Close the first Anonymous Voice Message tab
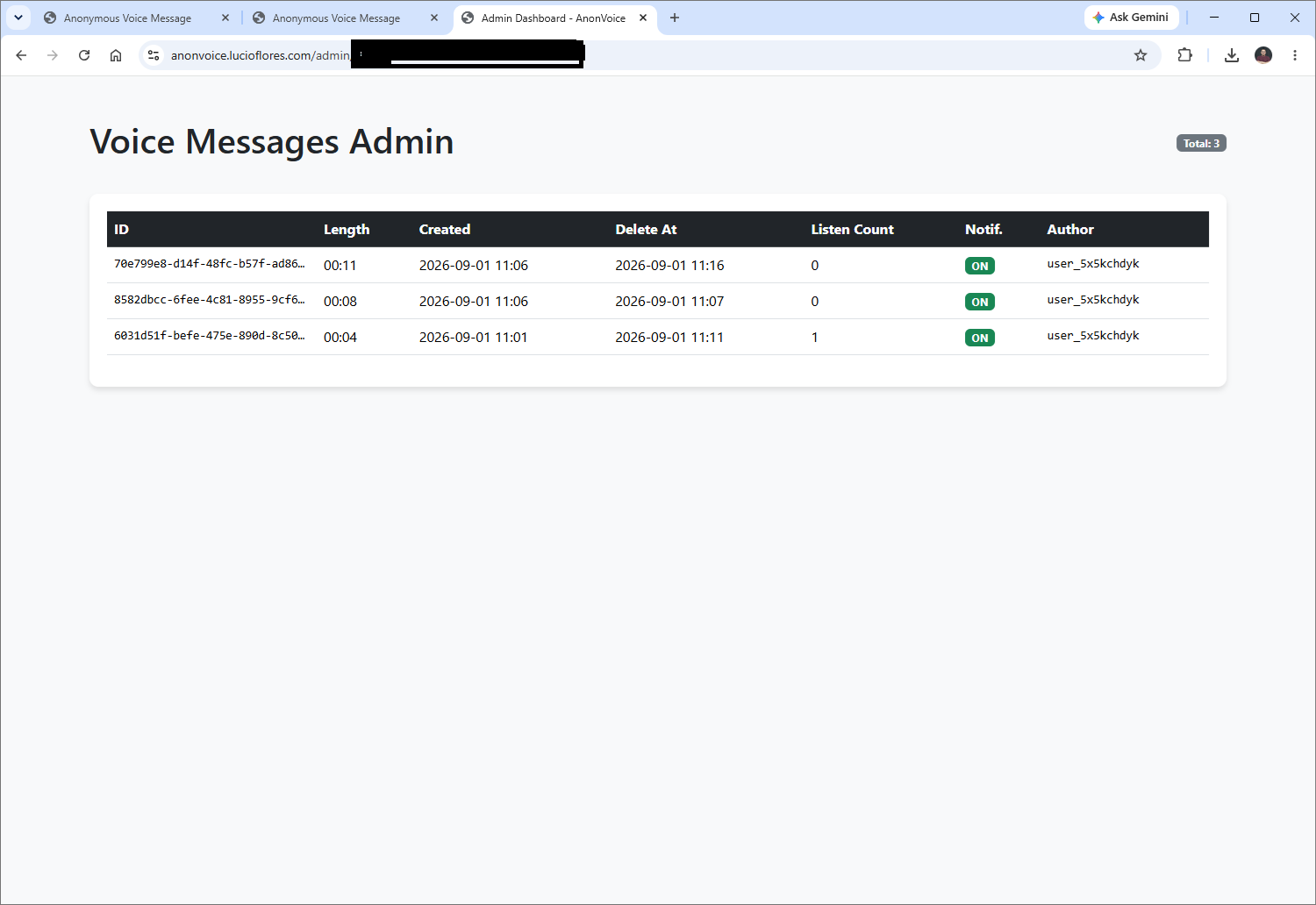This screenshot has height=905, width=1316. (225, 18)
